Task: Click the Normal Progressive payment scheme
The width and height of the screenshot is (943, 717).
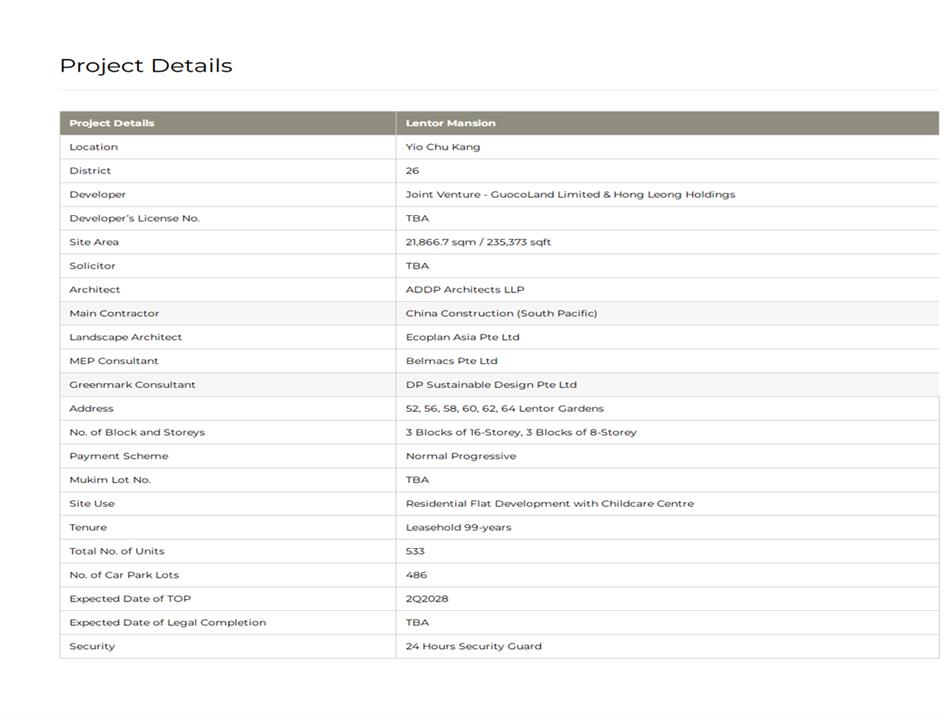Action: click(x=461, y=456)
